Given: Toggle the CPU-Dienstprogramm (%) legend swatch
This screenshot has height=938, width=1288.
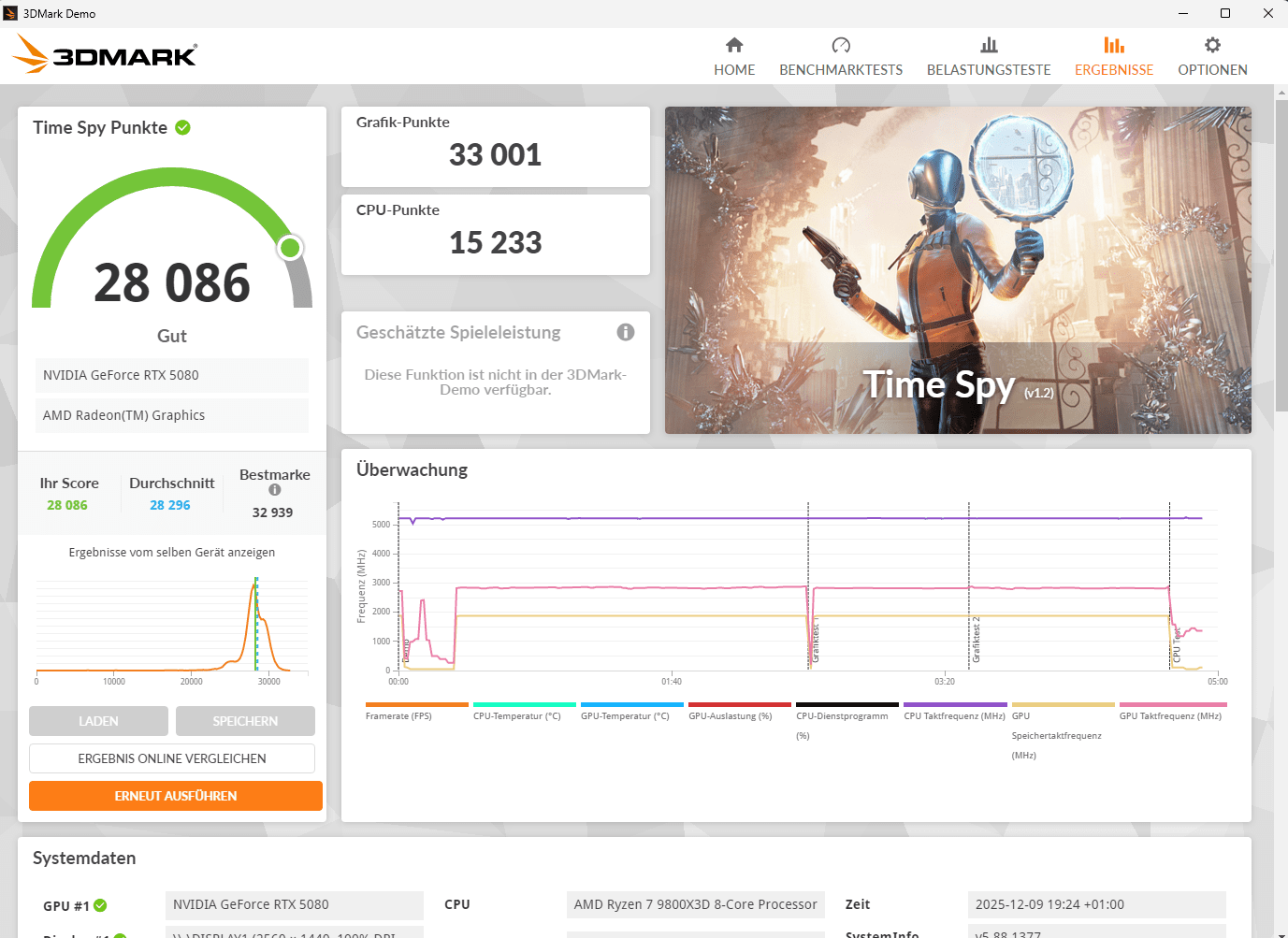Looking at the screenshot, I should [x=847, y=705].
